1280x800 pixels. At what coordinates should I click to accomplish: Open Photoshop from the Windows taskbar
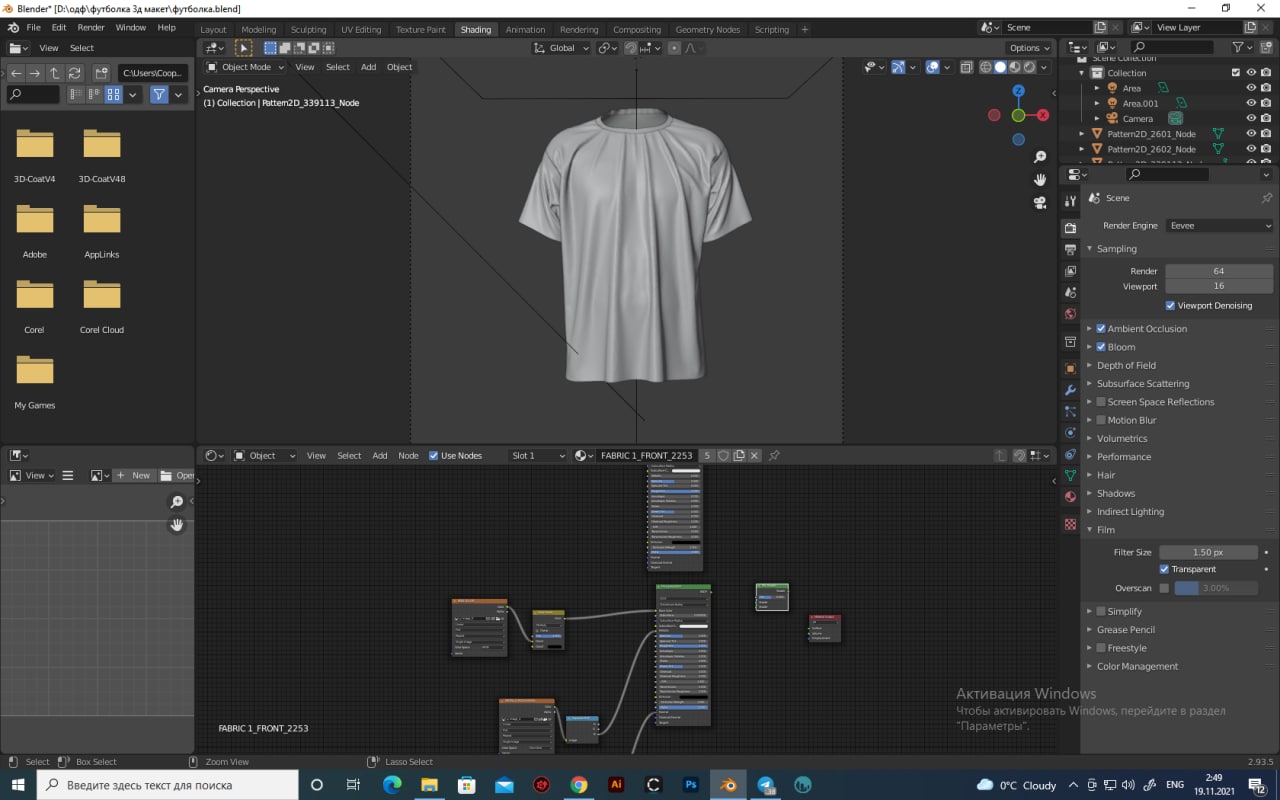[x=691, y=785]
